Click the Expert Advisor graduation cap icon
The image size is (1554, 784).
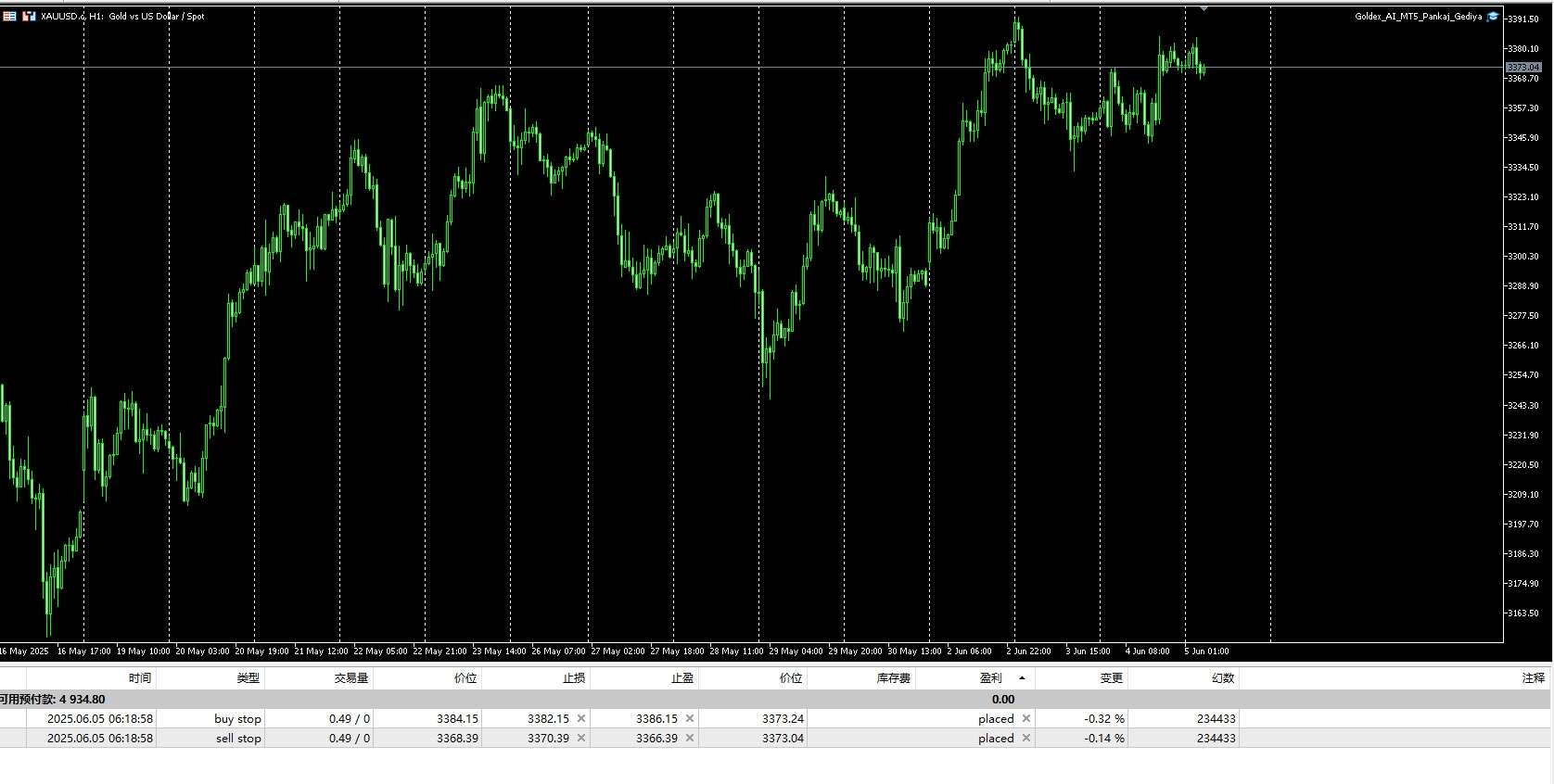click(1492, 17)
